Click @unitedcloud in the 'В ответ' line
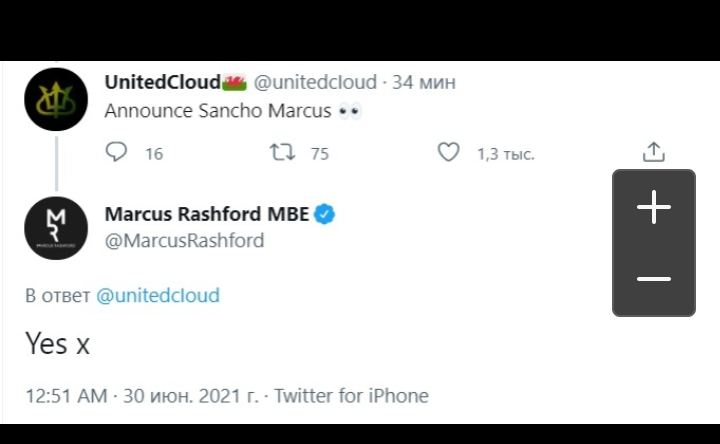The height and width of the screenshot is (444, 720). [x=157, y=295]
